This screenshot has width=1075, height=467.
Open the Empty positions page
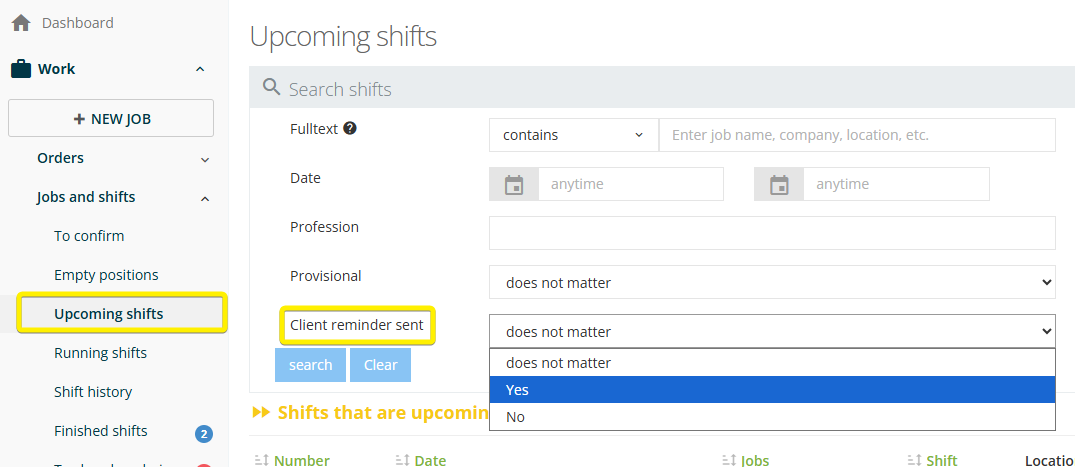click(x=106, y=275)
